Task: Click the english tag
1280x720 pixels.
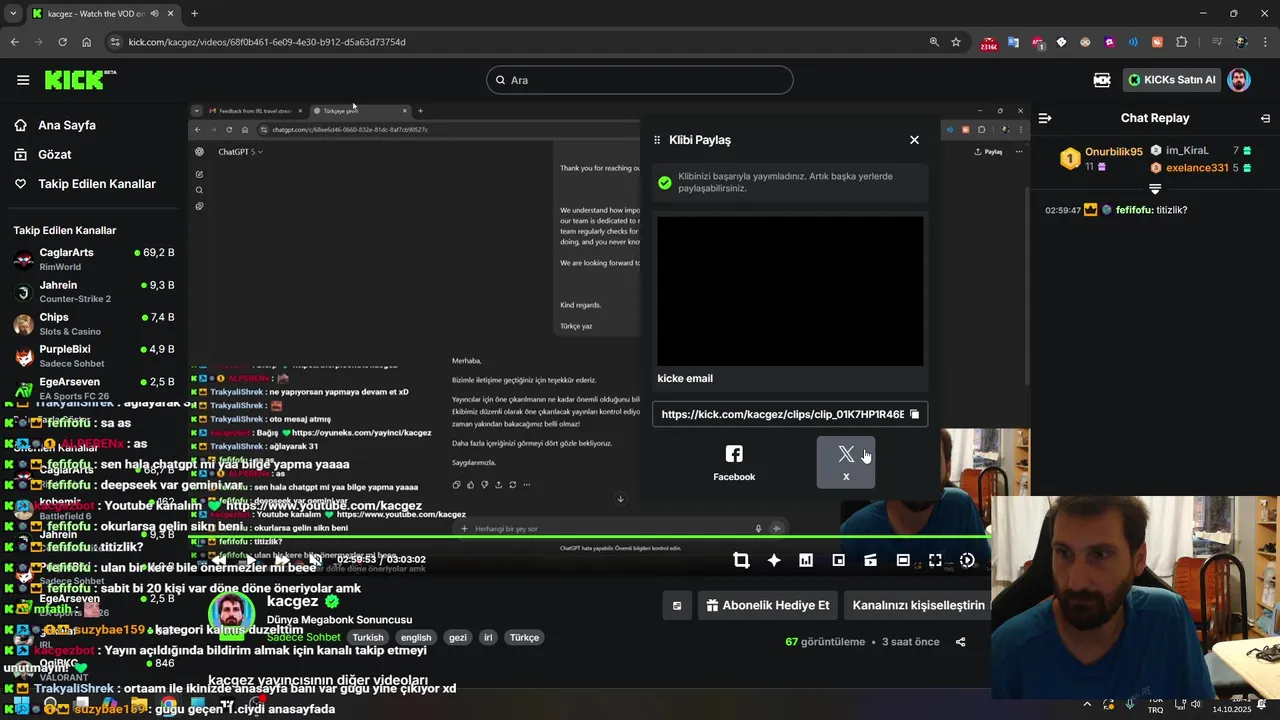Action: click(x=416, y=637)
